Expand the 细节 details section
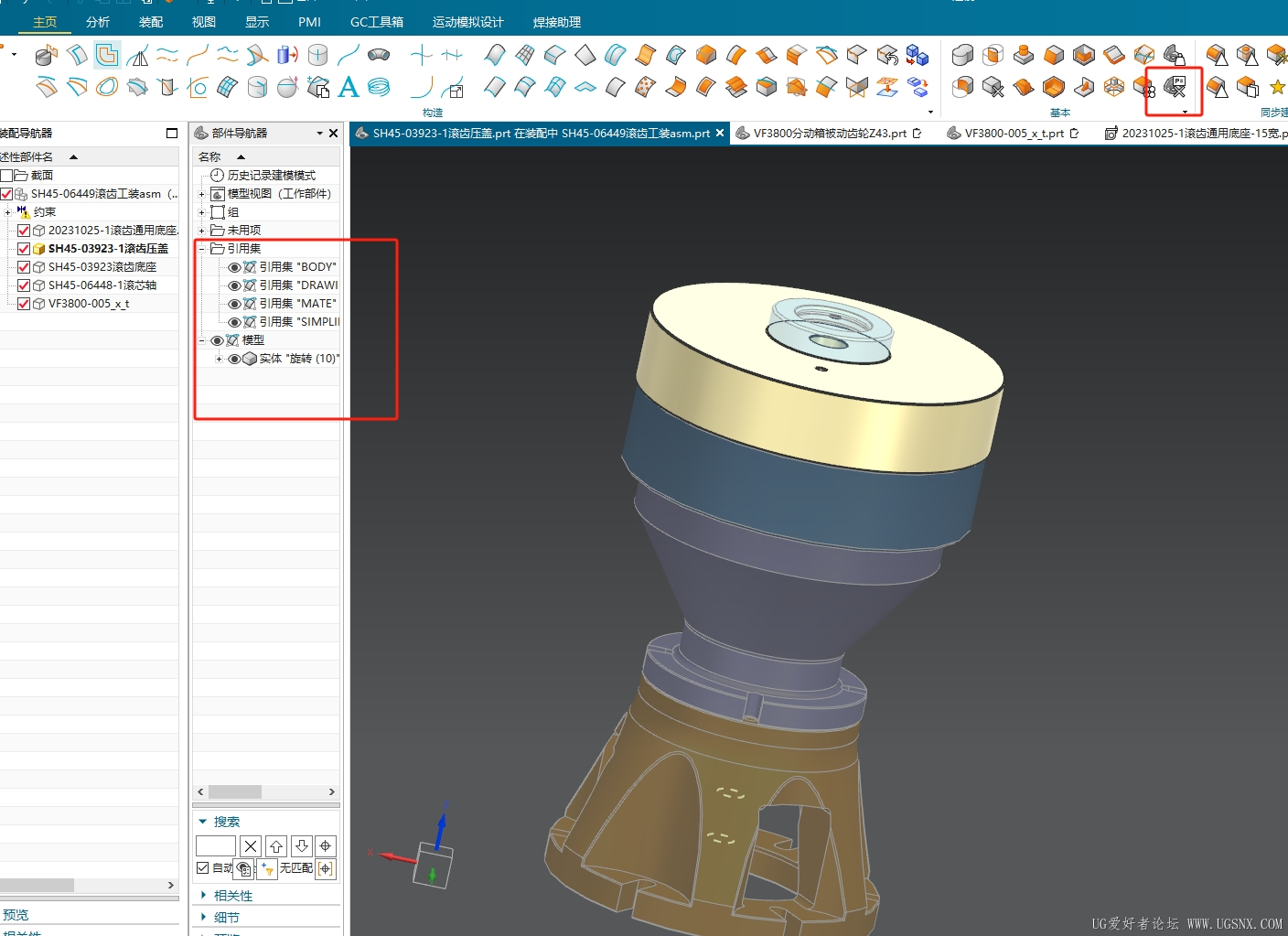This screenshot has height=936, width=1288. [x=203, y=917]
